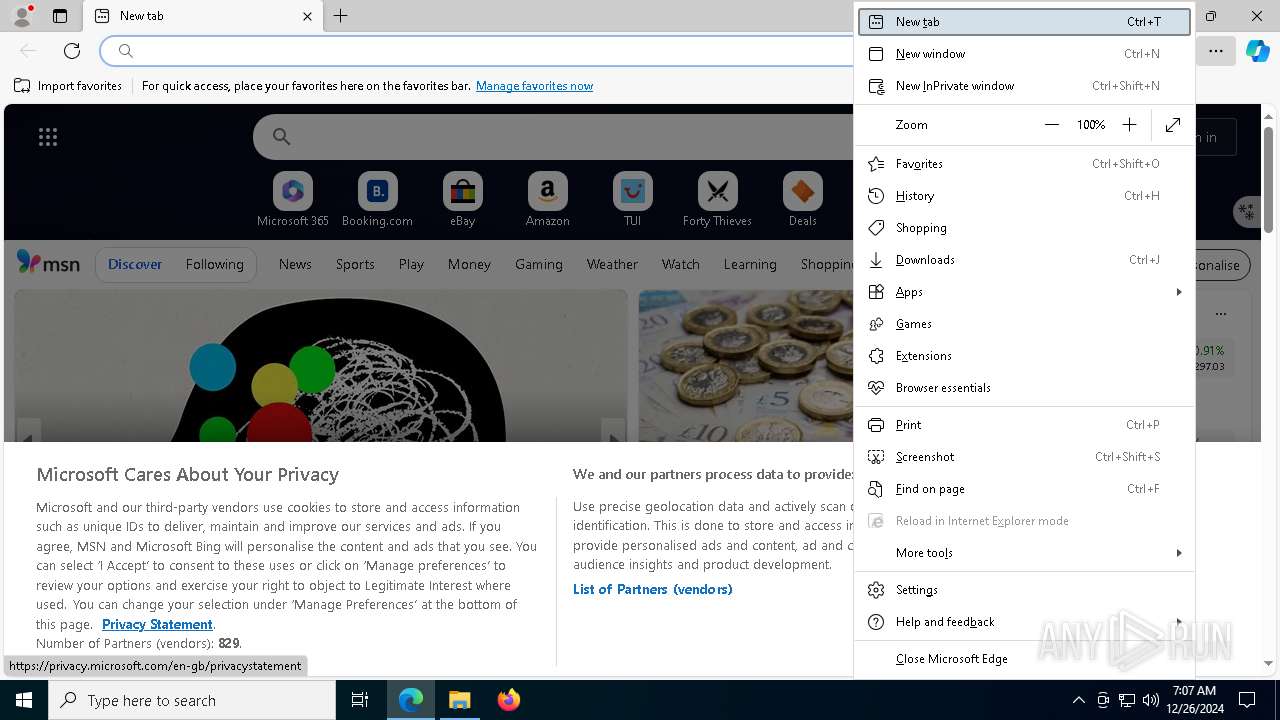Image resolution: width=1280 pixels, height=720 pixels.
Task: Open the Copilot sidebar icon
Action: (1257, 51)
